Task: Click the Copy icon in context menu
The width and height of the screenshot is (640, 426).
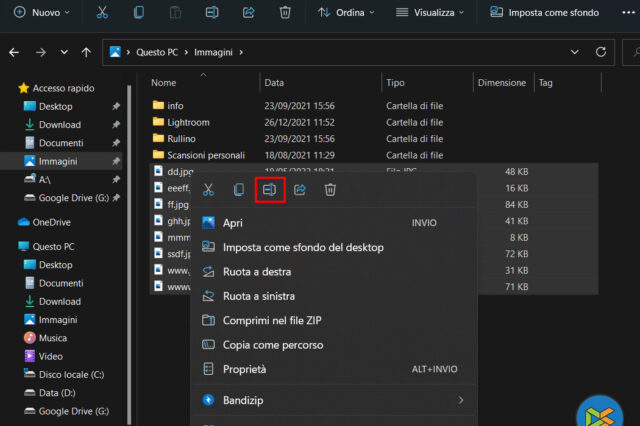Action: [238, 189]
